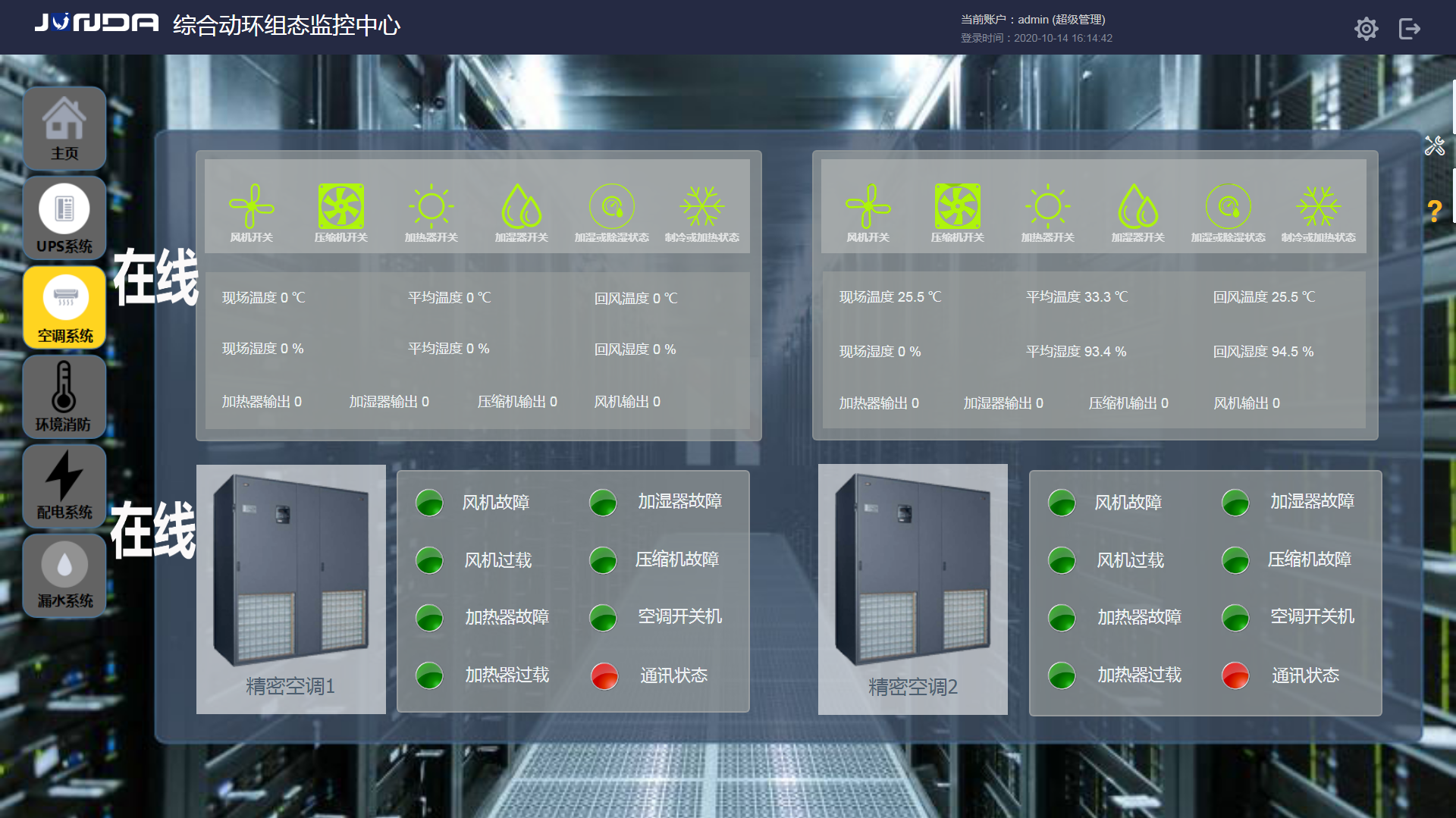Open help via the question mark icon
The image size is (1456, 818).
(x=1434, y=211)
